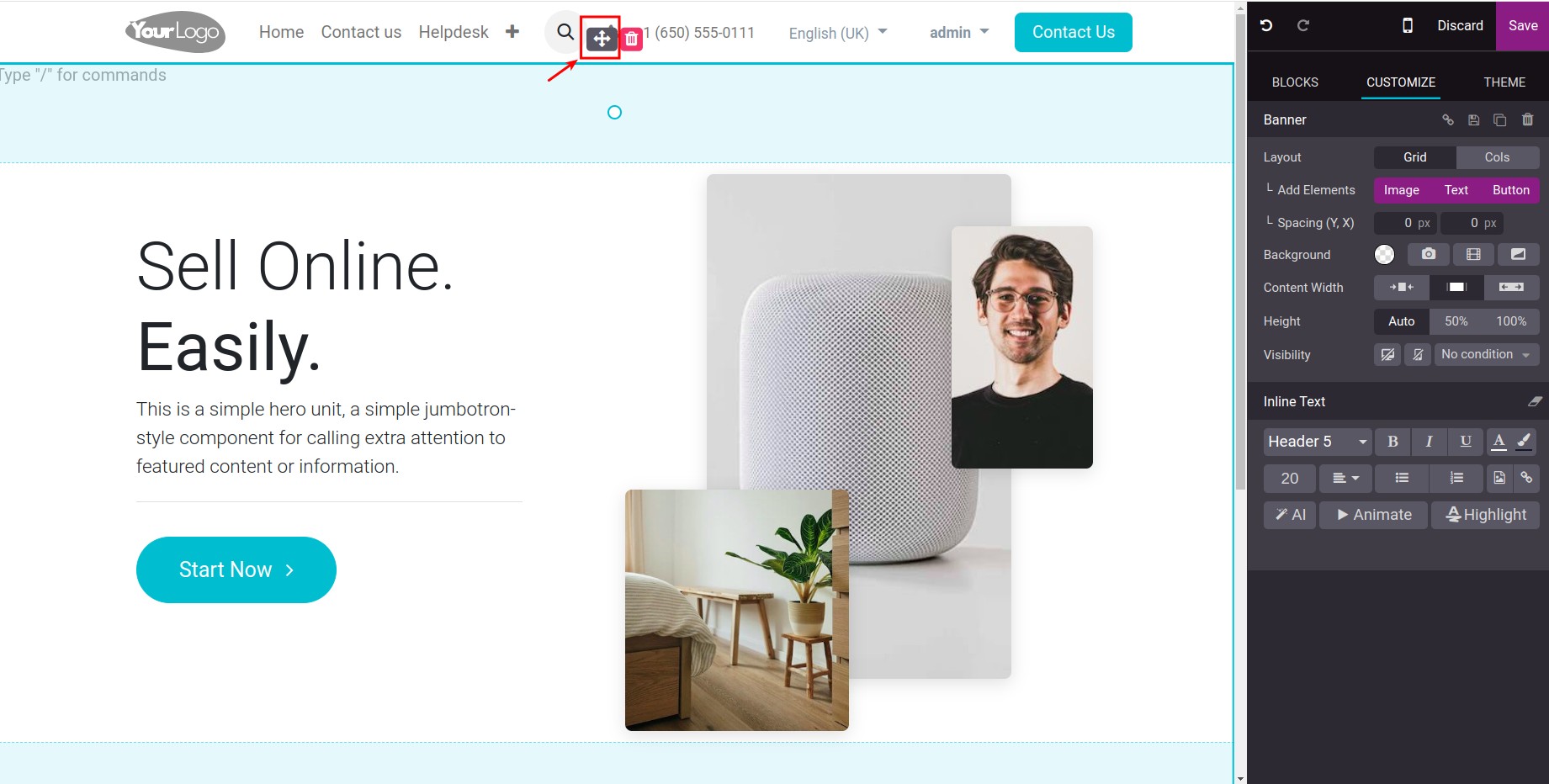This screenshot has height=784, width=1549.
Task: Duplicate the Banner block
Action: click(x=1499, y=119)
